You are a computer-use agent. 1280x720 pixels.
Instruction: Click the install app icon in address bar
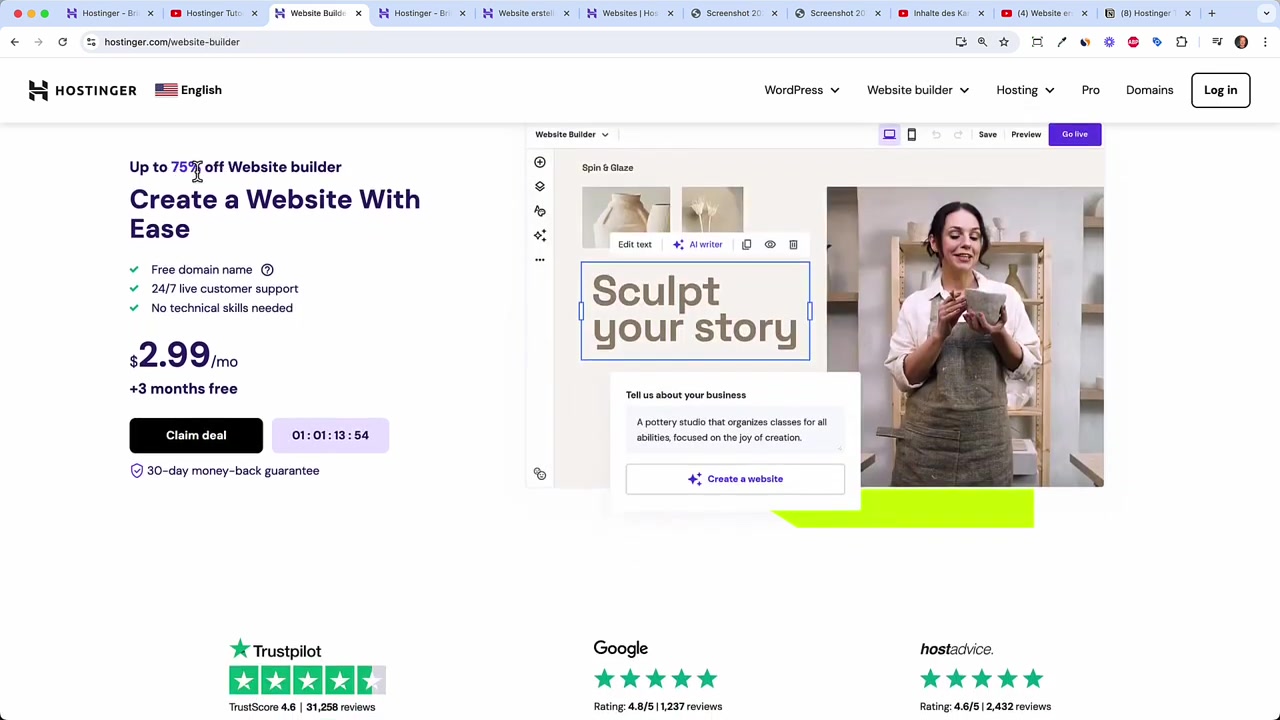[x=961, y=42]
